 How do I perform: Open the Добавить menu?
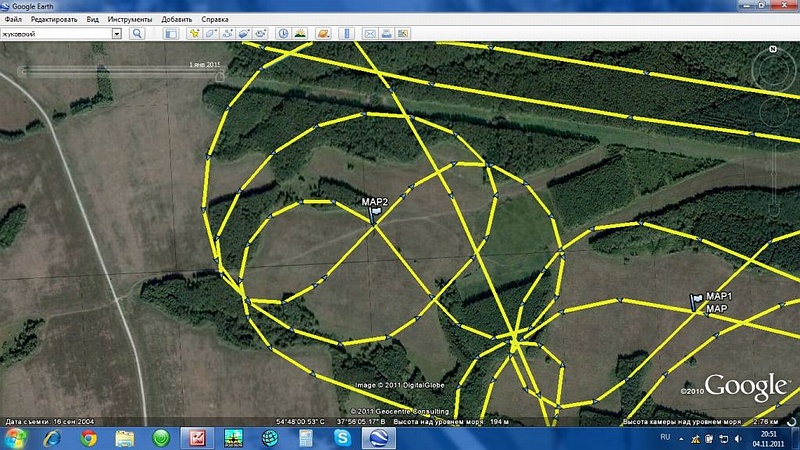coord(177,19)
